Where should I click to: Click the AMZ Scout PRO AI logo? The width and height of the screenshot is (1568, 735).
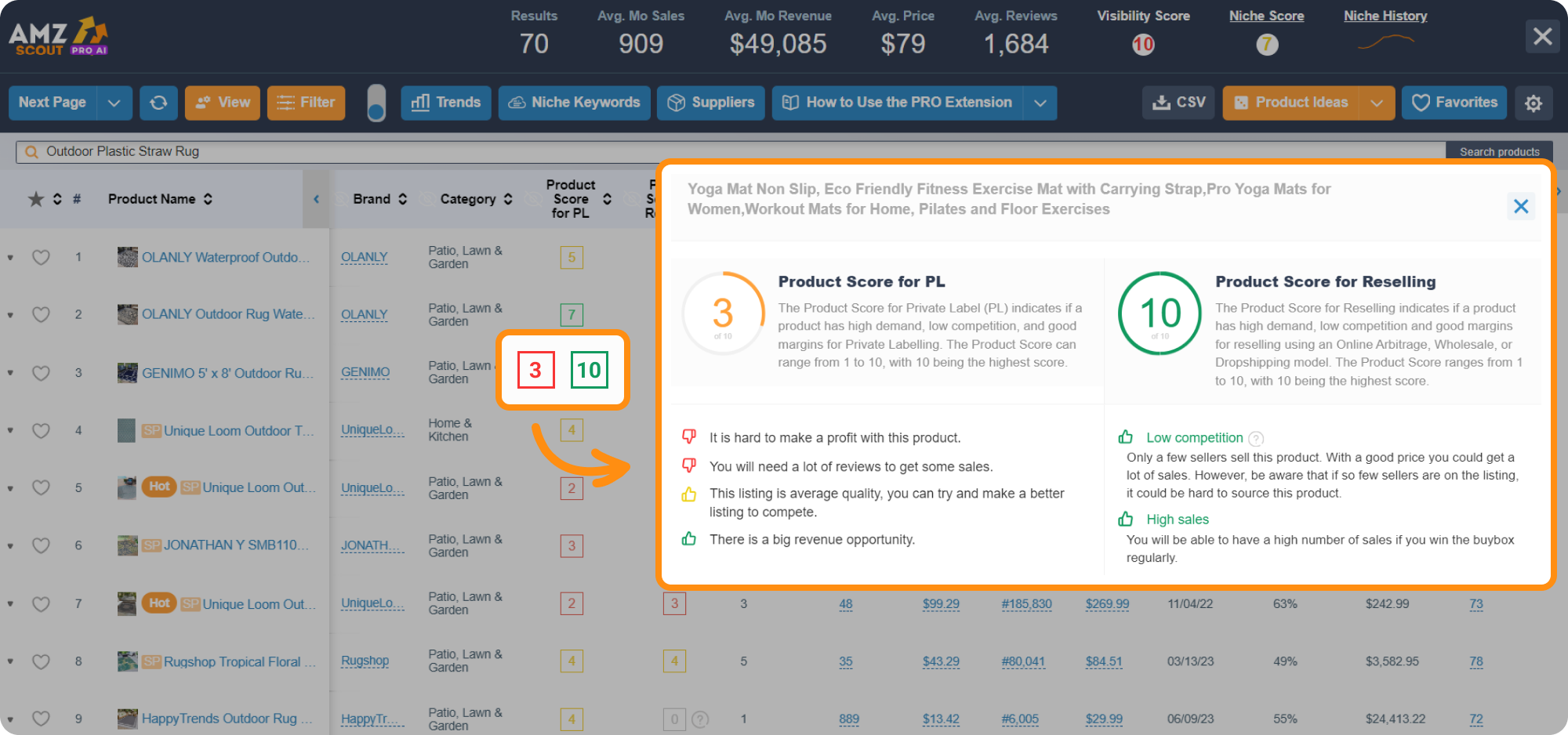pyautogui.click(x=59, y=35)
